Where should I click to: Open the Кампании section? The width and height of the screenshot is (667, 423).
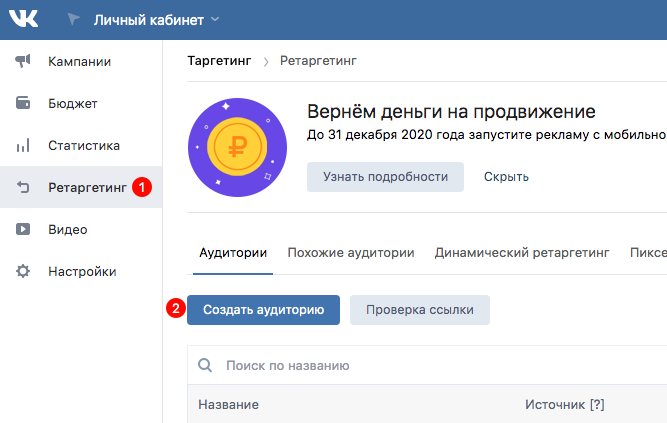pyautogui.click(x=80, y=62)
